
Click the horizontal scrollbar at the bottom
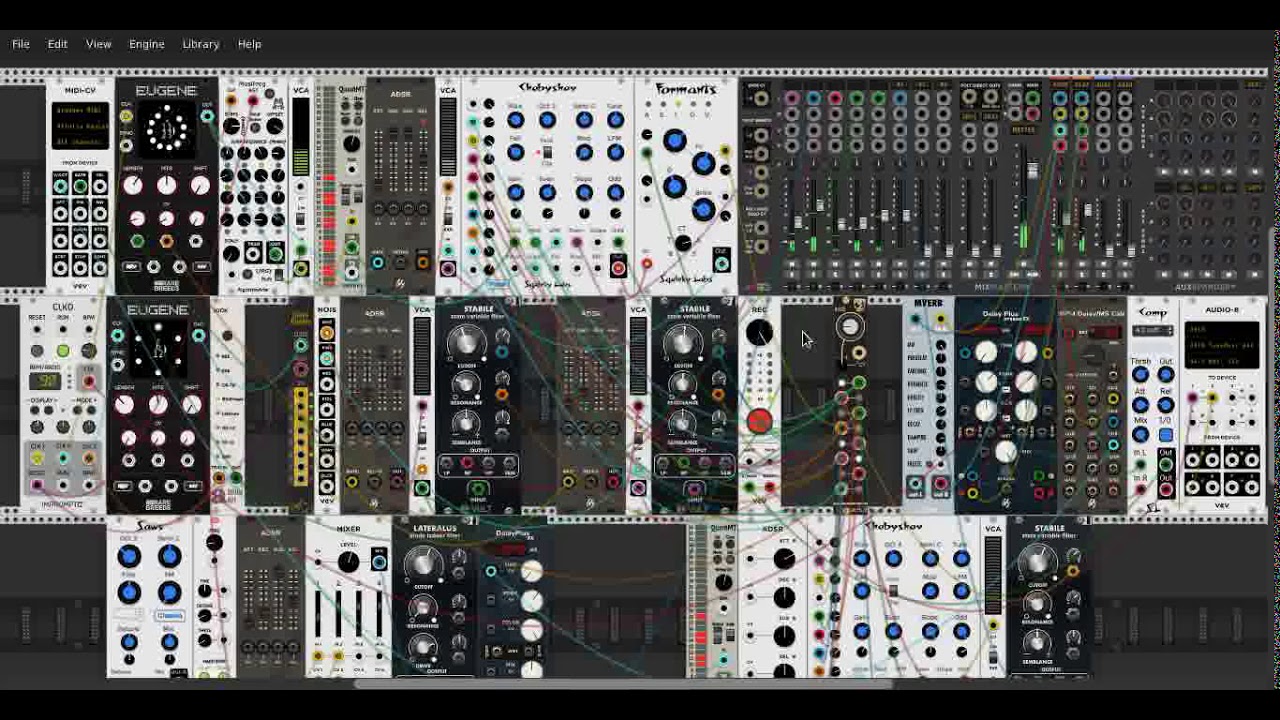(x=623, y=685)
